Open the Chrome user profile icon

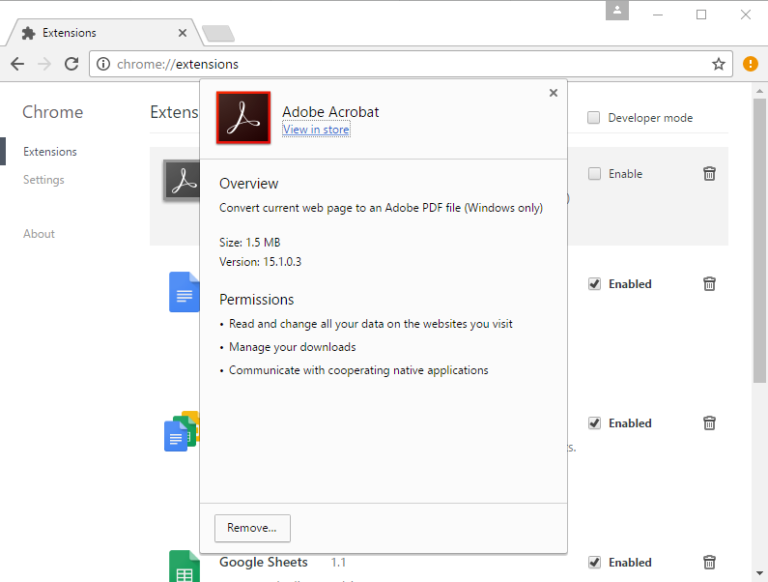tap(617, 10)
